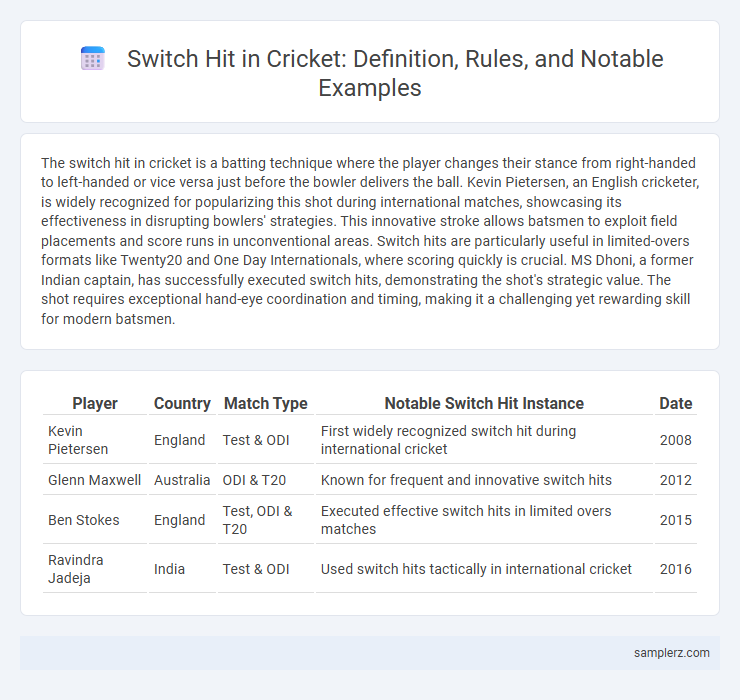This screenshot has width=740, height=700.
Task: Click the 2008 date cell
Action: pyautogui.click(x=676, y=440)
